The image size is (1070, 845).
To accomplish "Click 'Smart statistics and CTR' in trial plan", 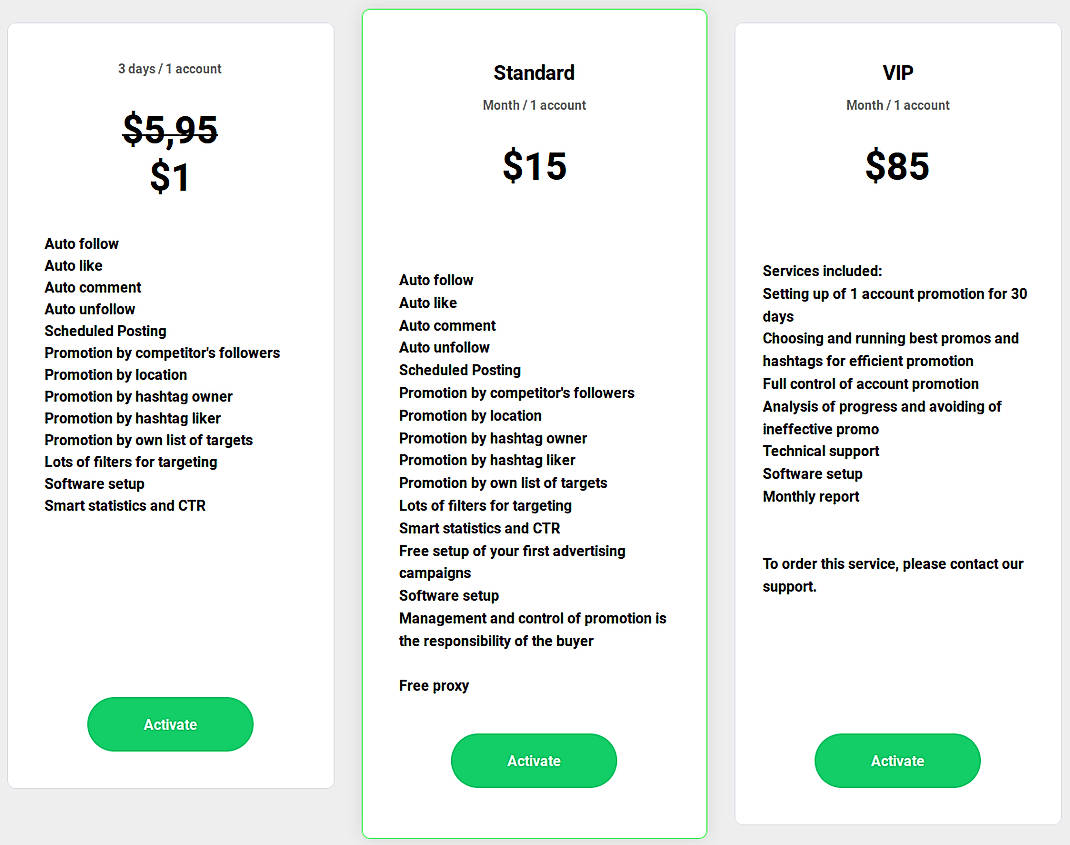I will click(x=124, y=505).
